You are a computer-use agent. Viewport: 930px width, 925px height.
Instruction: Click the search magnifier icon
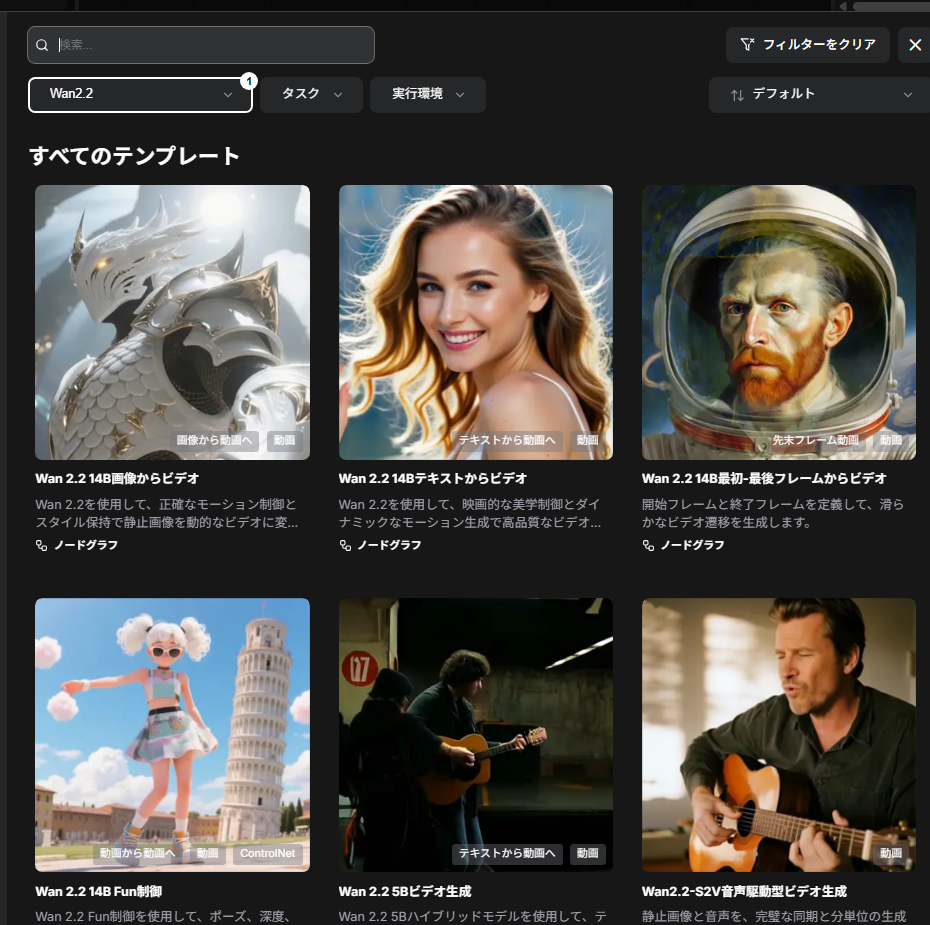click(x=42, y=45)
